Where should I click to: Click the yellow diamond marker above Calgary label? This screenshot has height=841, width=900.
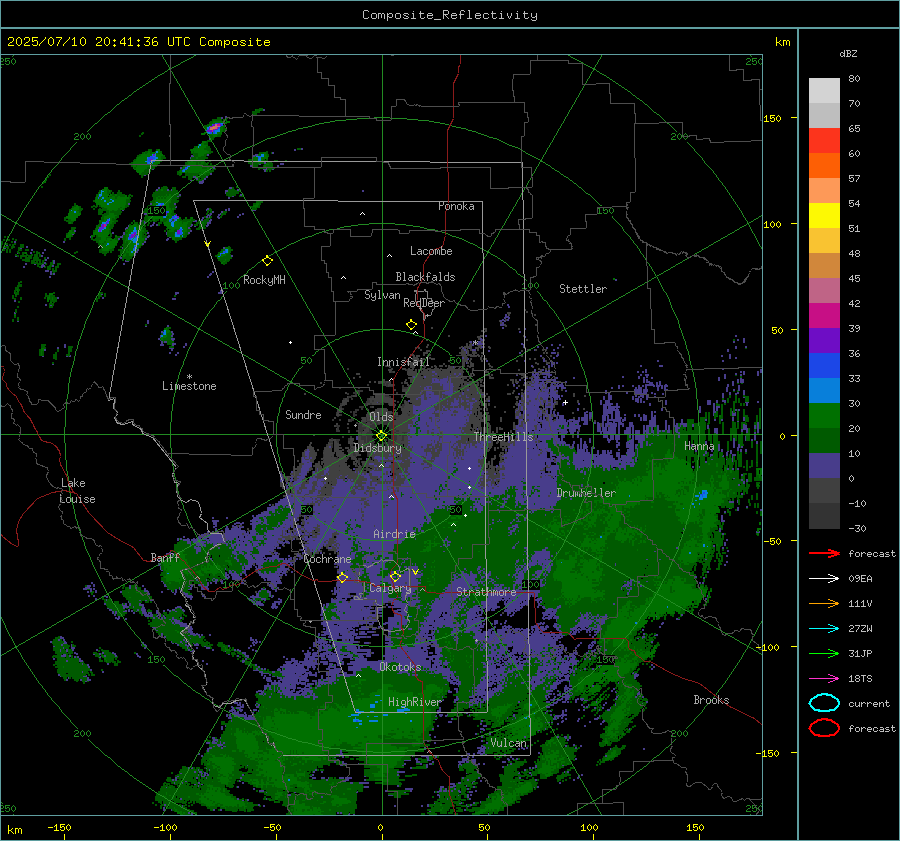395,576
